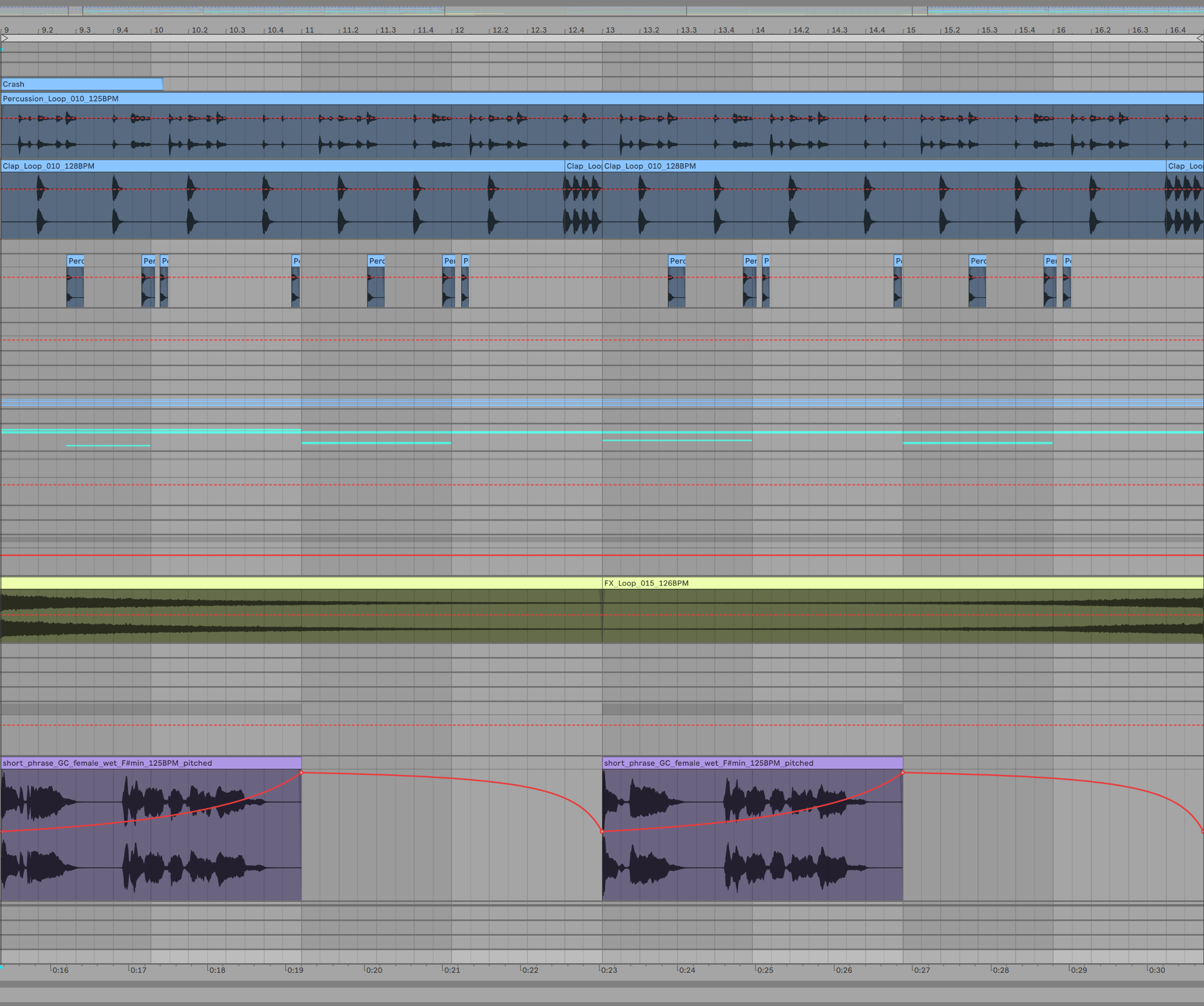Click the FX_Loop_015_126BPM clip title
The width and height of the screenshot is (1204, 1006).
646,583
